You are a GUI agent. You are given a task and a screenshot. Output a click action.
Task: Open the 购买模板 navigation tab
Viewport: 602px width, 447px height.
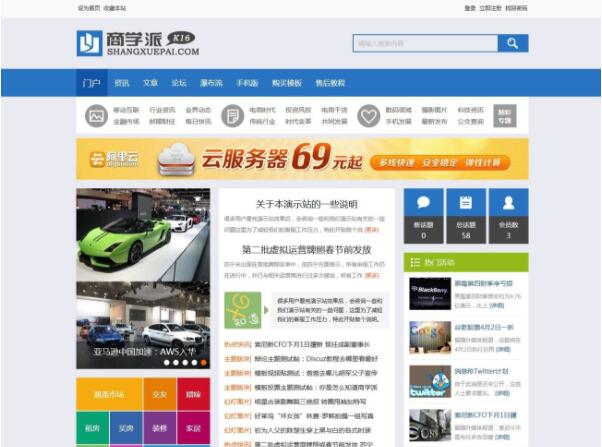pos(287,83)
